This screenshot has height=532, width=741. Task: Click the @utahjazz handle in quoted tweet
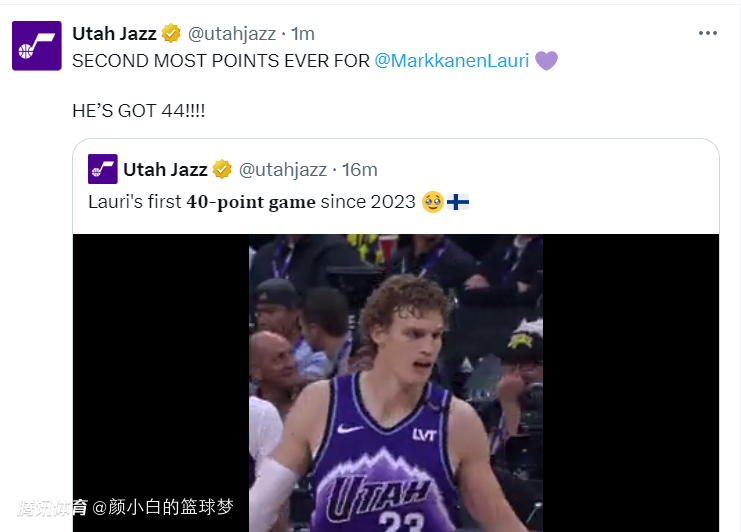coord(281,169)
